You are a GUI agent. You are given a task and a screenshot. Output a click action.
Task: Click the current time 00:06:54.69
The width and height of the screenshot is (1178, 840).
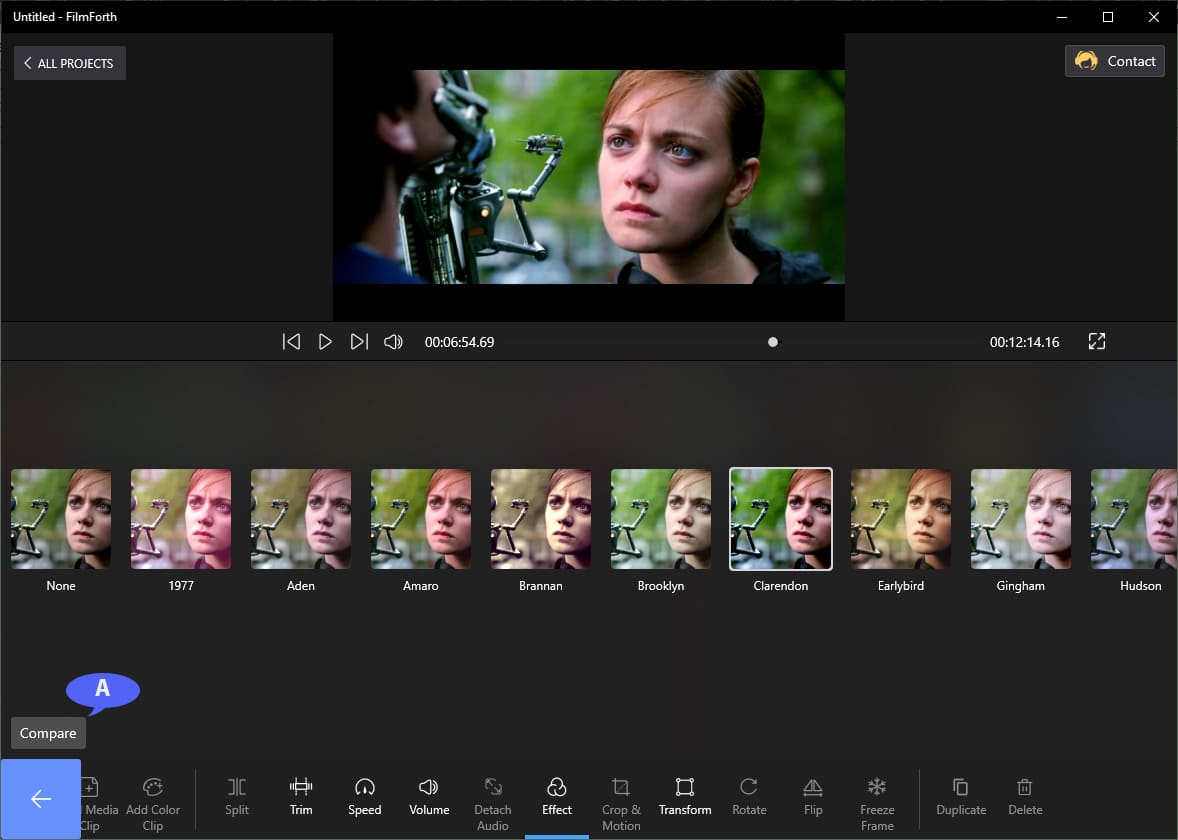pyautogui.click(x=459, y=342)
